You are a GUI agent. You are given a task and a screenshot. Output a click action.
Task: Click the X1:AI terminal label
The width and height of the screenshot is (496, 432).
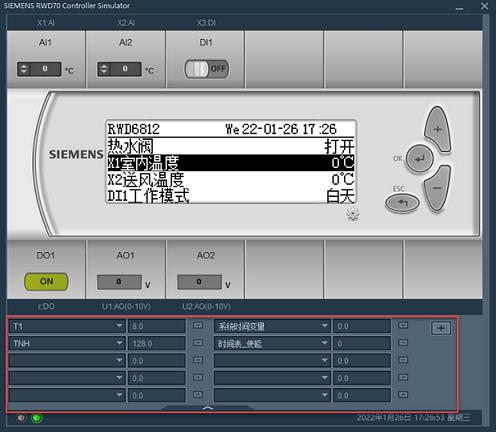[x=46, y=23]
